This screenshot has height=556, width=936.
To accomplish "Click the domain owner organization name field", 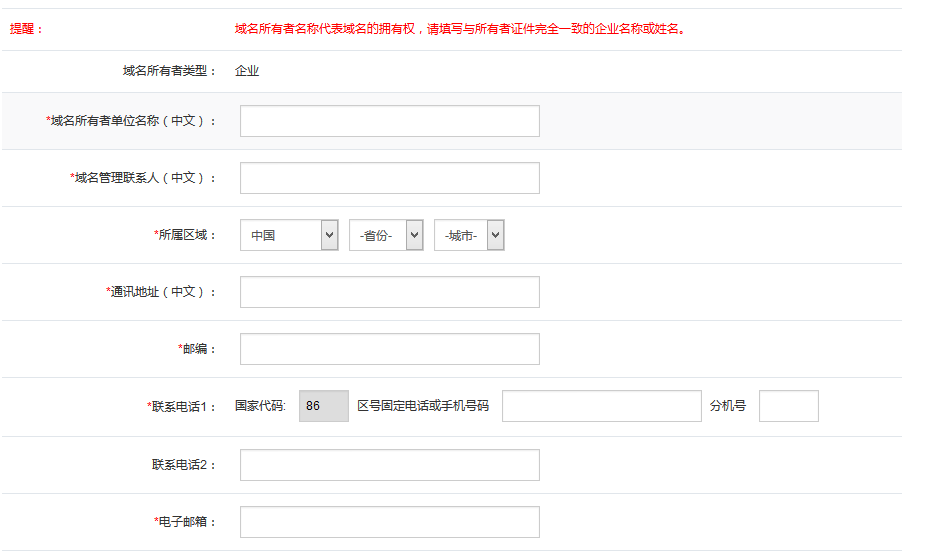I will point(390,121).
